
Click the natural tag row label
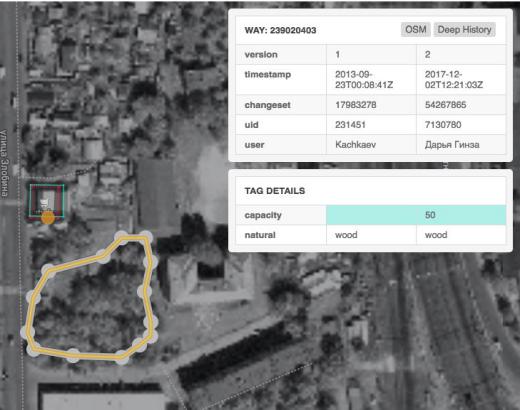pyautogui.click(x=260, y=235)
